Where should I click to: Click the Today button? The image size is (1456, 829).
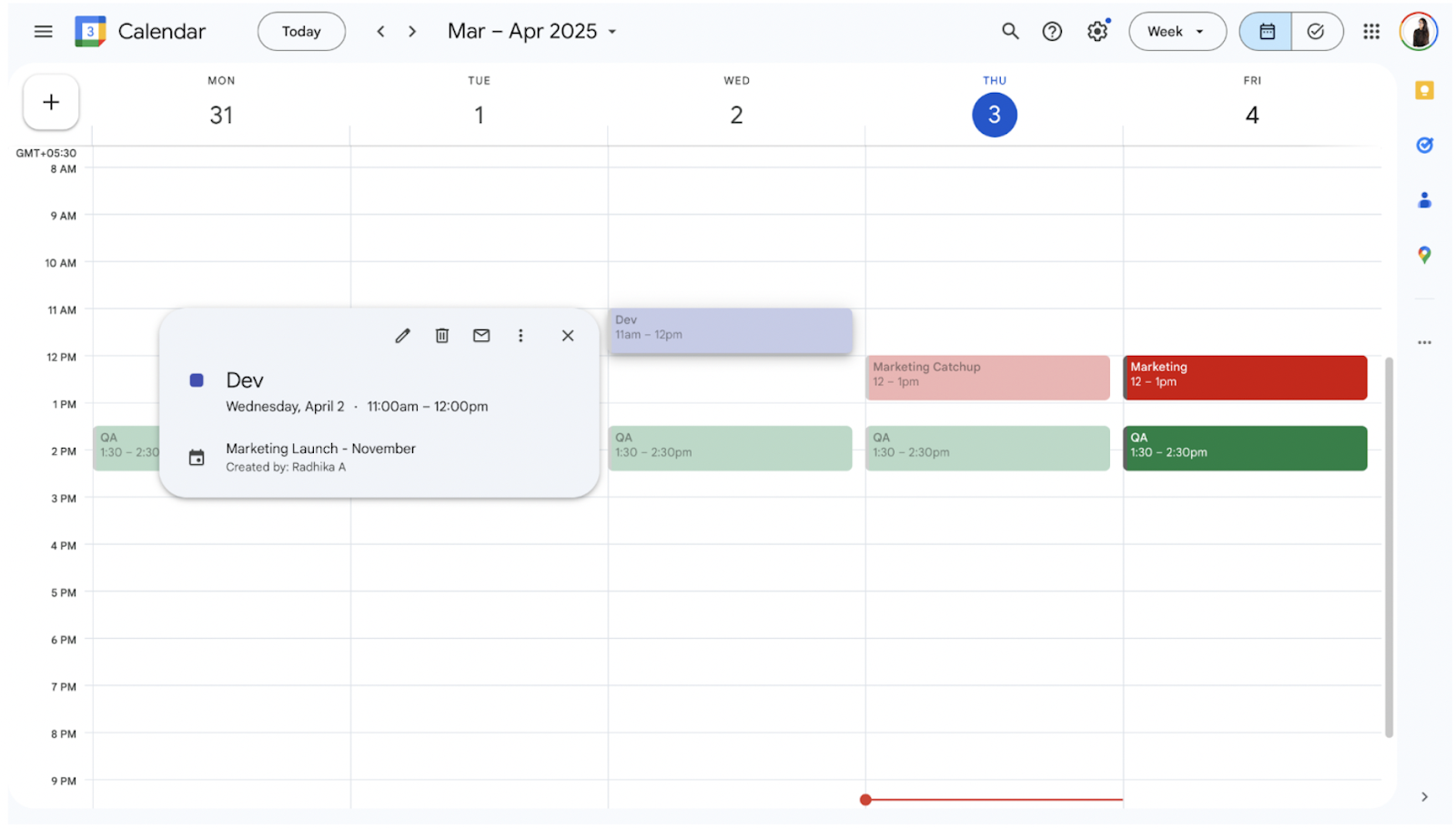pyautogui.click(x=301, y=32)
